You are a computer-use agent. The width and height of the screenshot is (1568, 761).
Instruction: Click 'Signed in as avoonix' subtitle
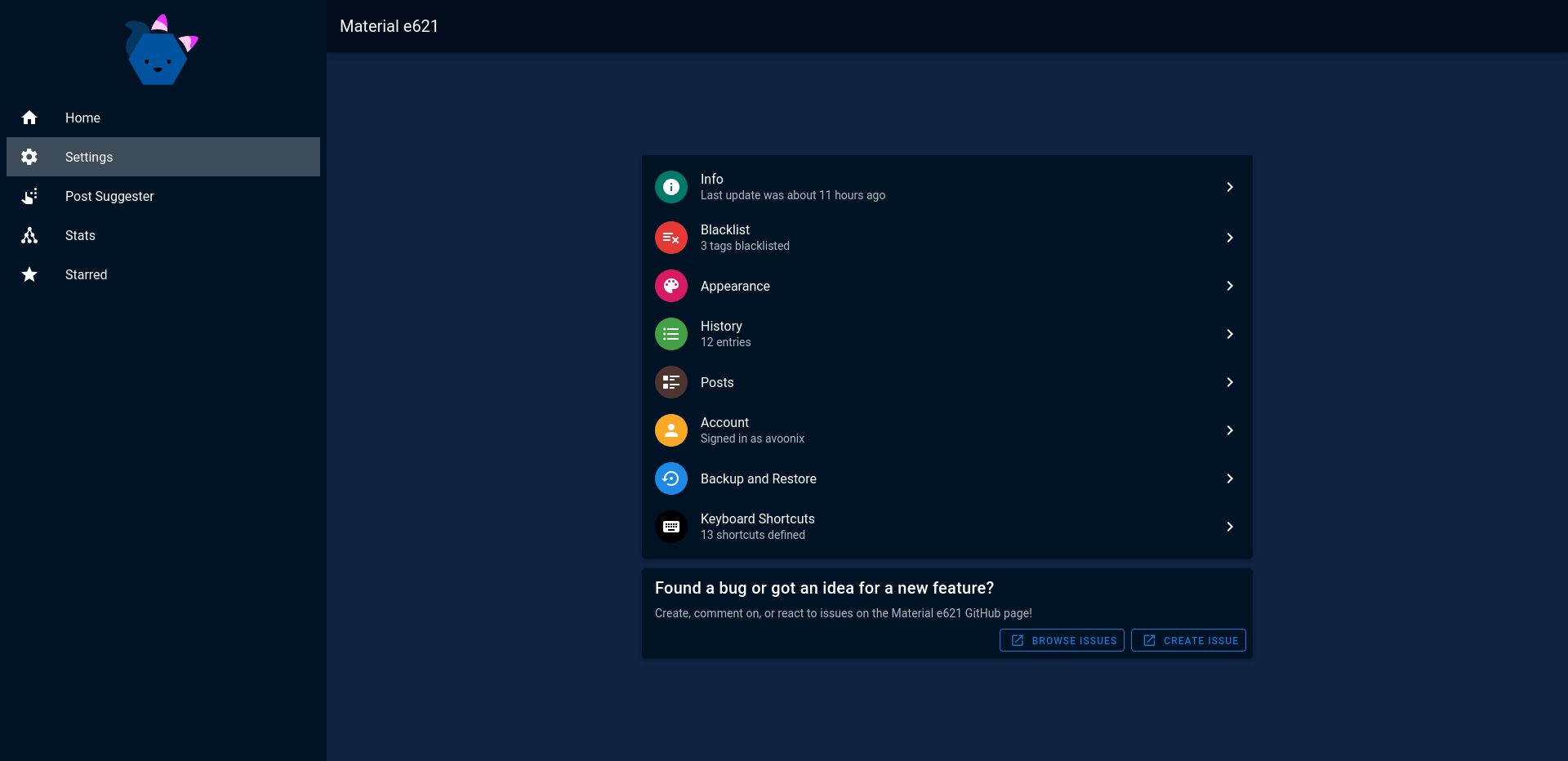point(752,438)
